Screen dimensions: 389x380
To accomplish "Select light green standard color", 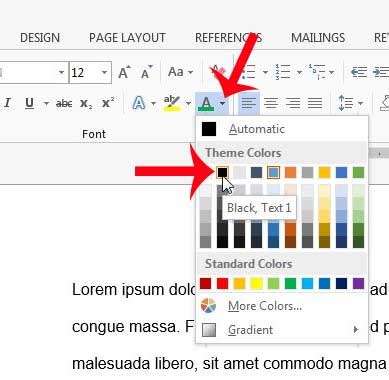I will click(x=273, y=284).
